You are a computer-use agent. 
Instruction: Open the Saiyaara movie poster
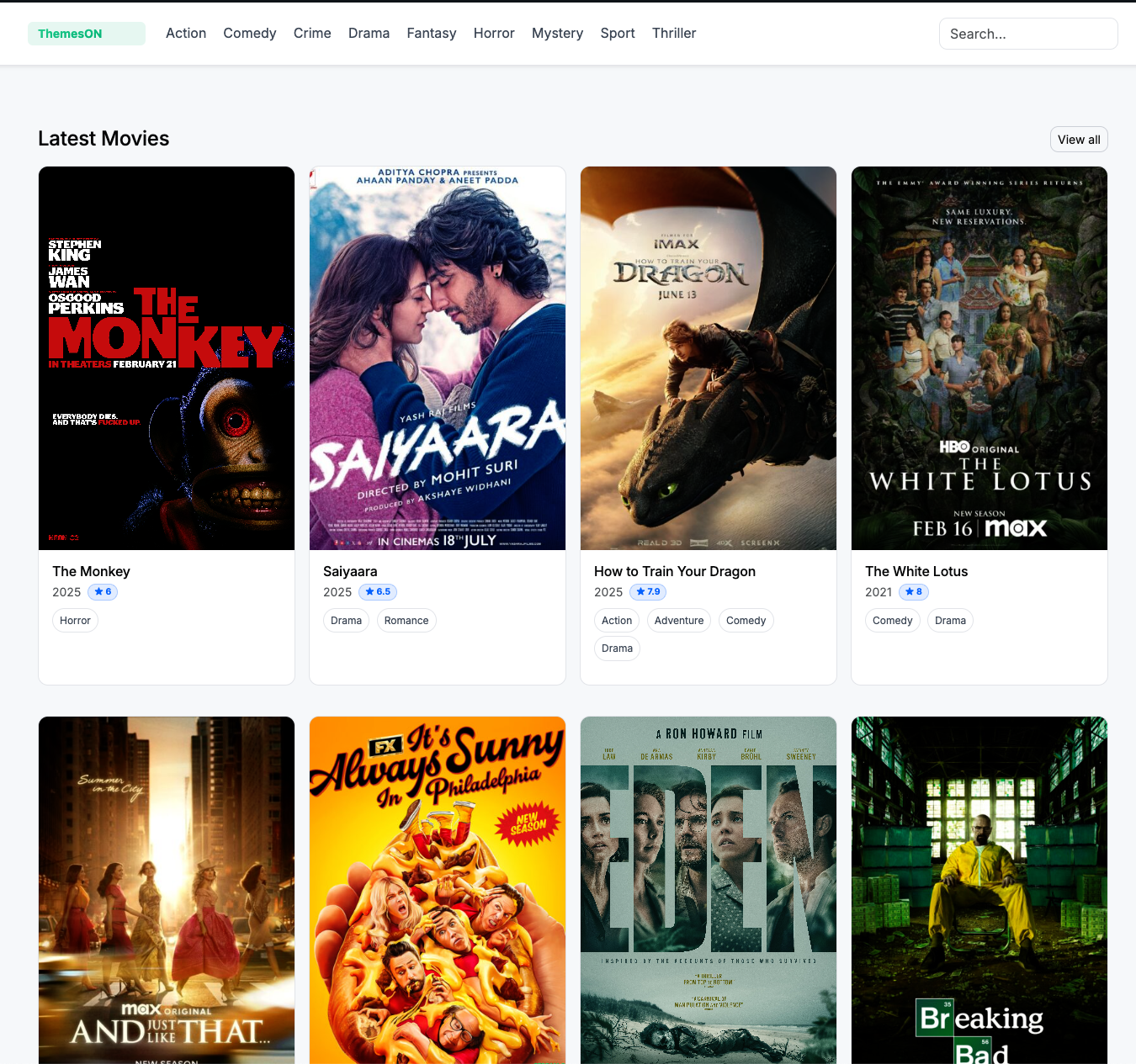pos(438,358)
